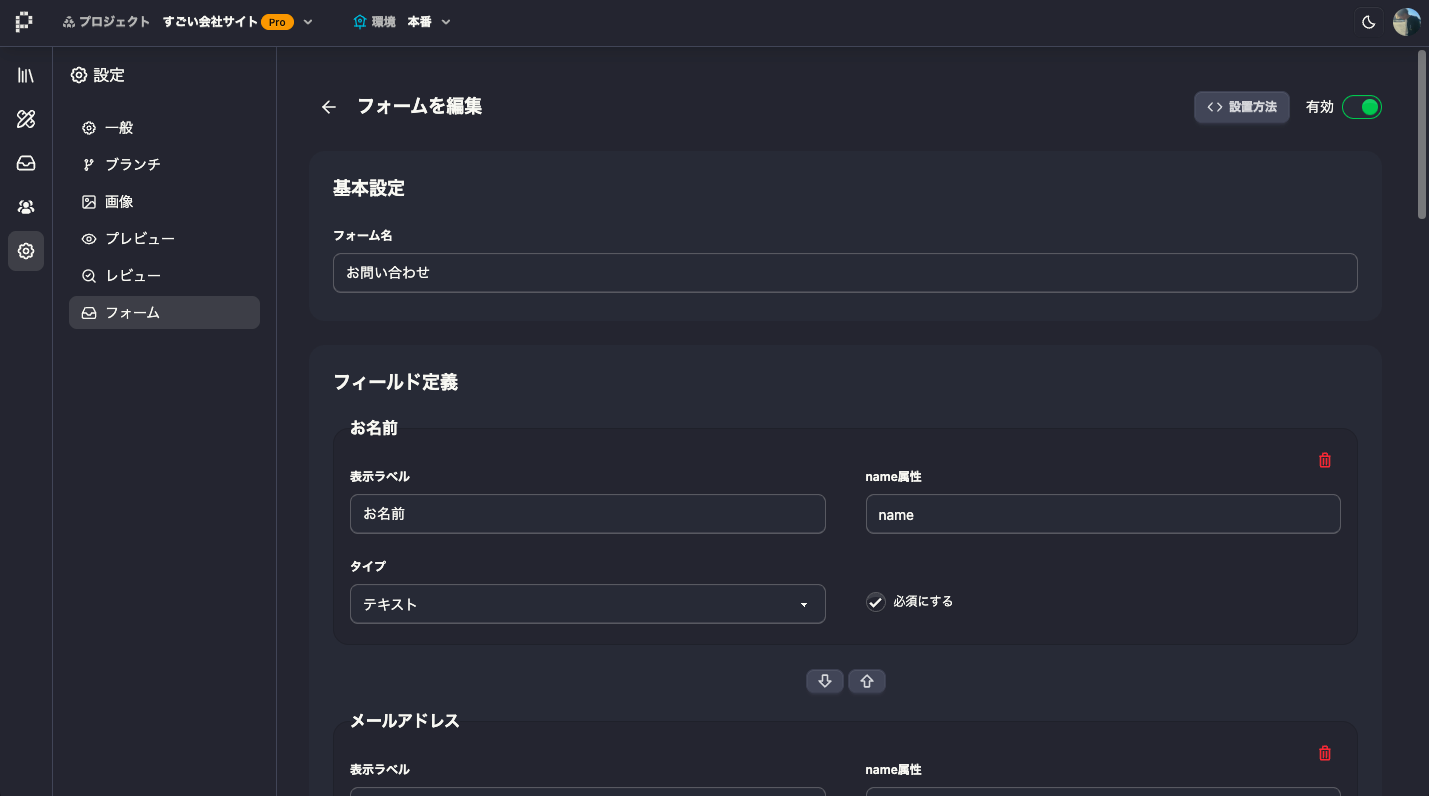Open the members icon in left rail
Image resolution: width=1429 pixels, height=796 pixels.
click(x=26, y=207)
